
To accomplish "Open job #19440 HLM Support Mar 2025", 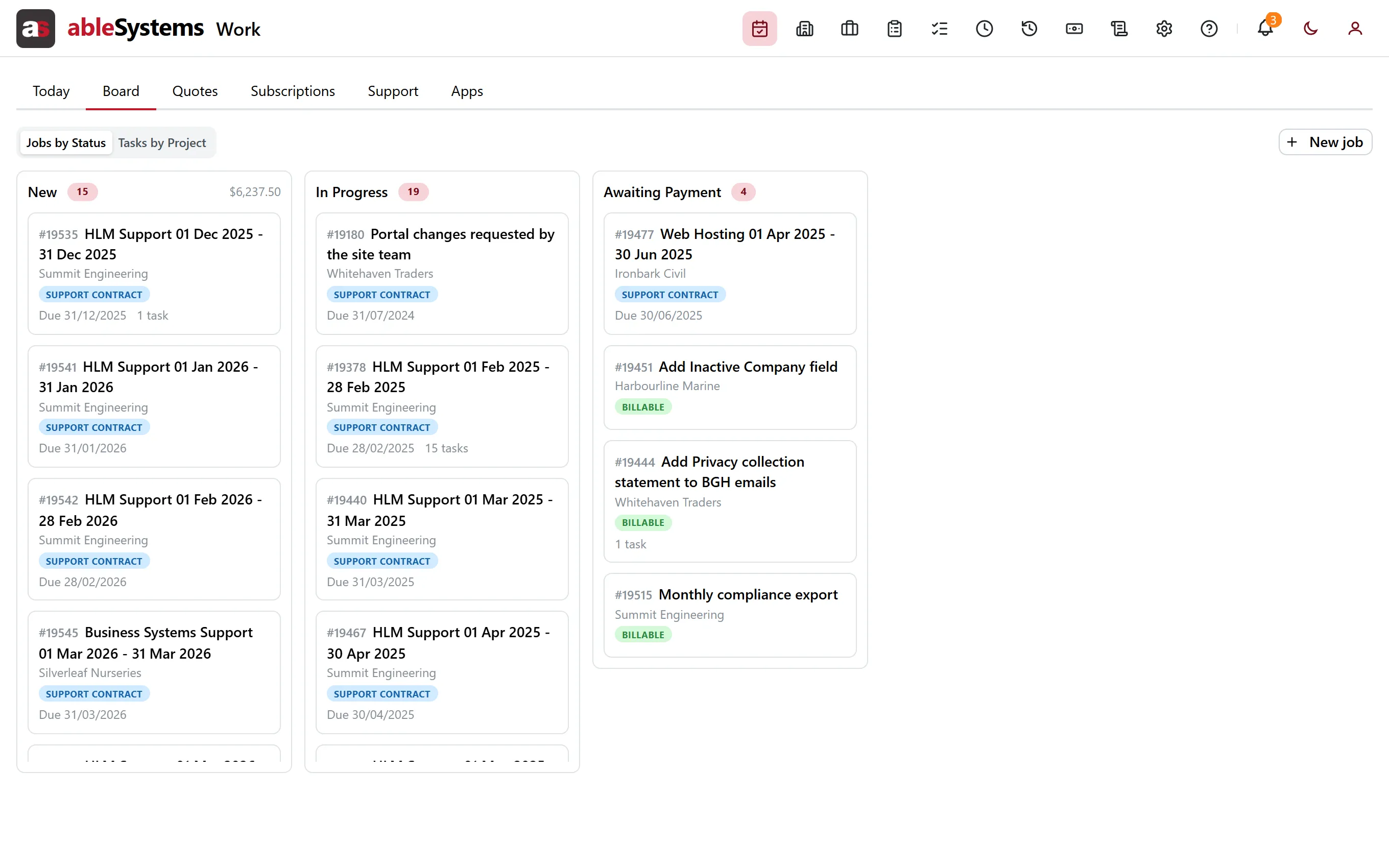I will 442,540.
